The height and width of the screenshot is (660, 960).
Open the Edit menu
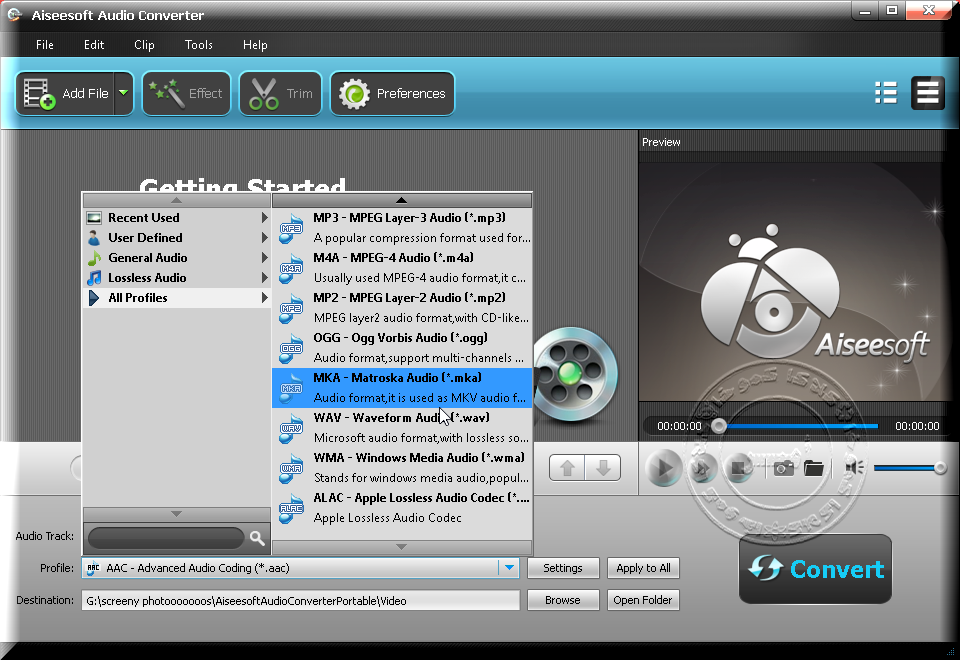94,45
